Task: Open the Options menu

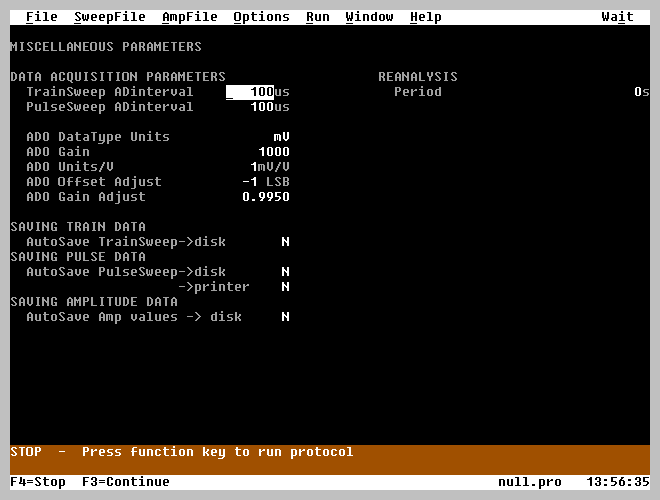Action: point(261,17)
